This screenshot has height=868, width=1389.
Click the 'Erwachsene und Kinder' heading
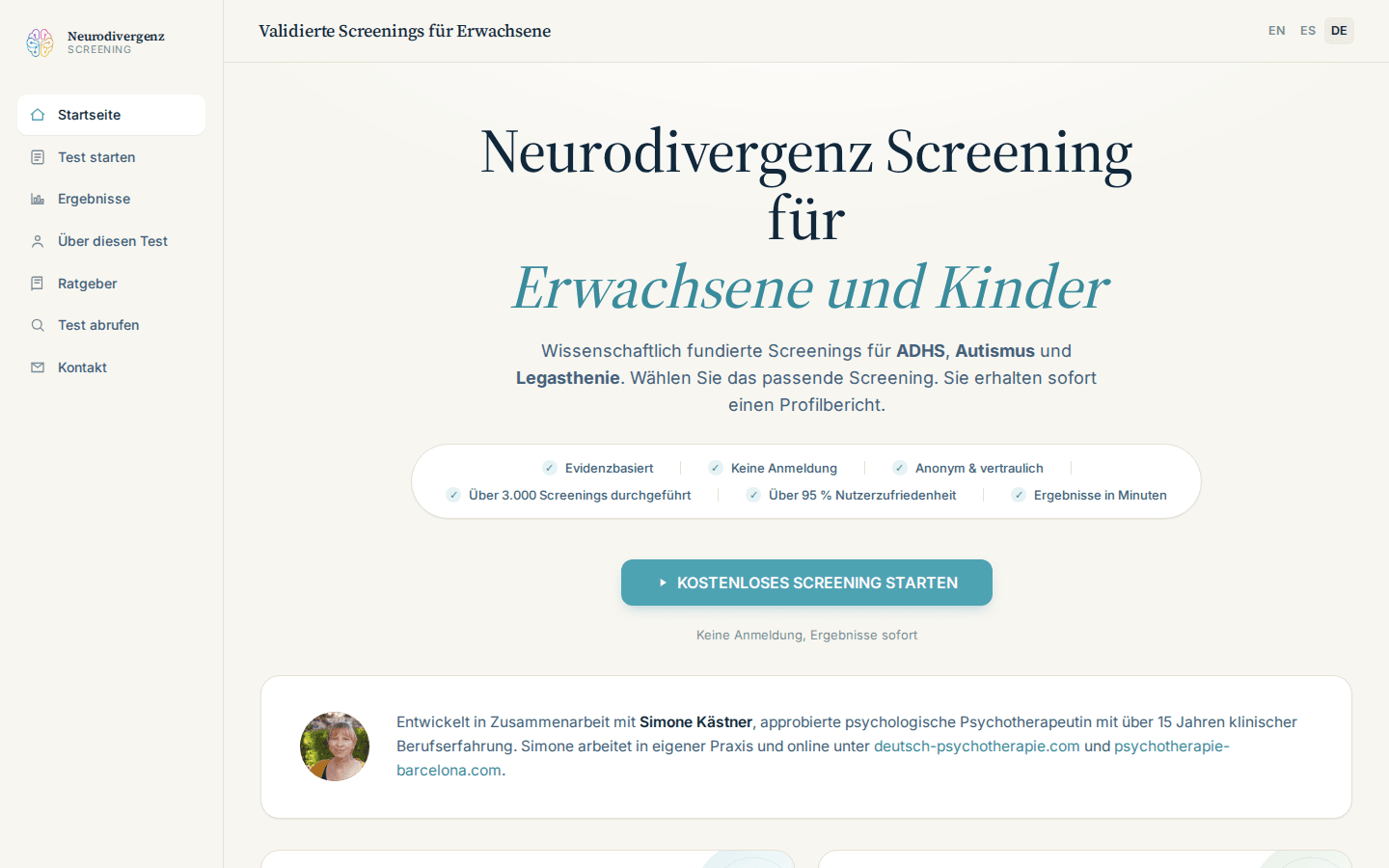[x=809, y=287]
